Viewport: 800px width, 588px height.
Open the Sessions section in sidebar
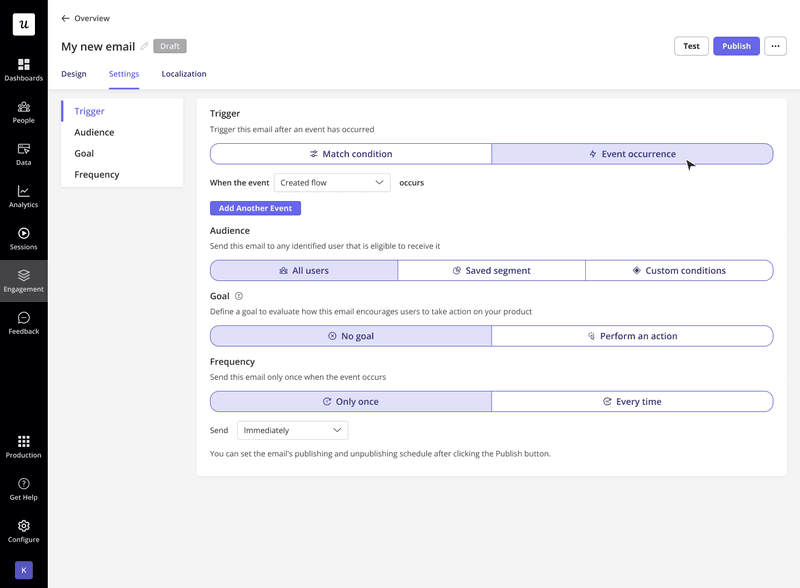pyautogui.click(x=23, y=238)
